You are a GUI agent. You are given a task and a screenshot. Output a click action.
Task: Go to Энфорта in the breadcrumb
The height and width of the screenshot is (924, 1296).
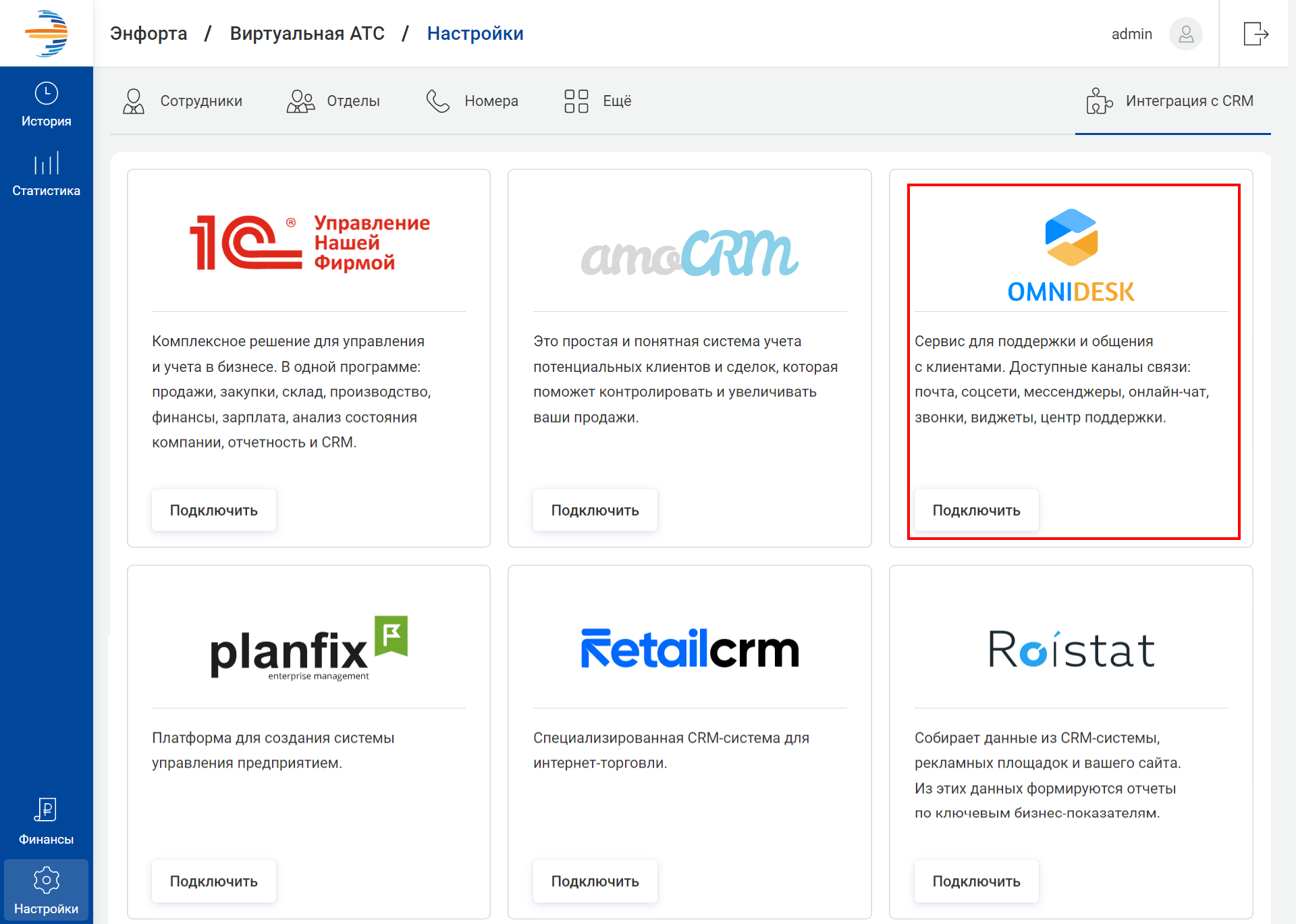[x=148, y=33]
